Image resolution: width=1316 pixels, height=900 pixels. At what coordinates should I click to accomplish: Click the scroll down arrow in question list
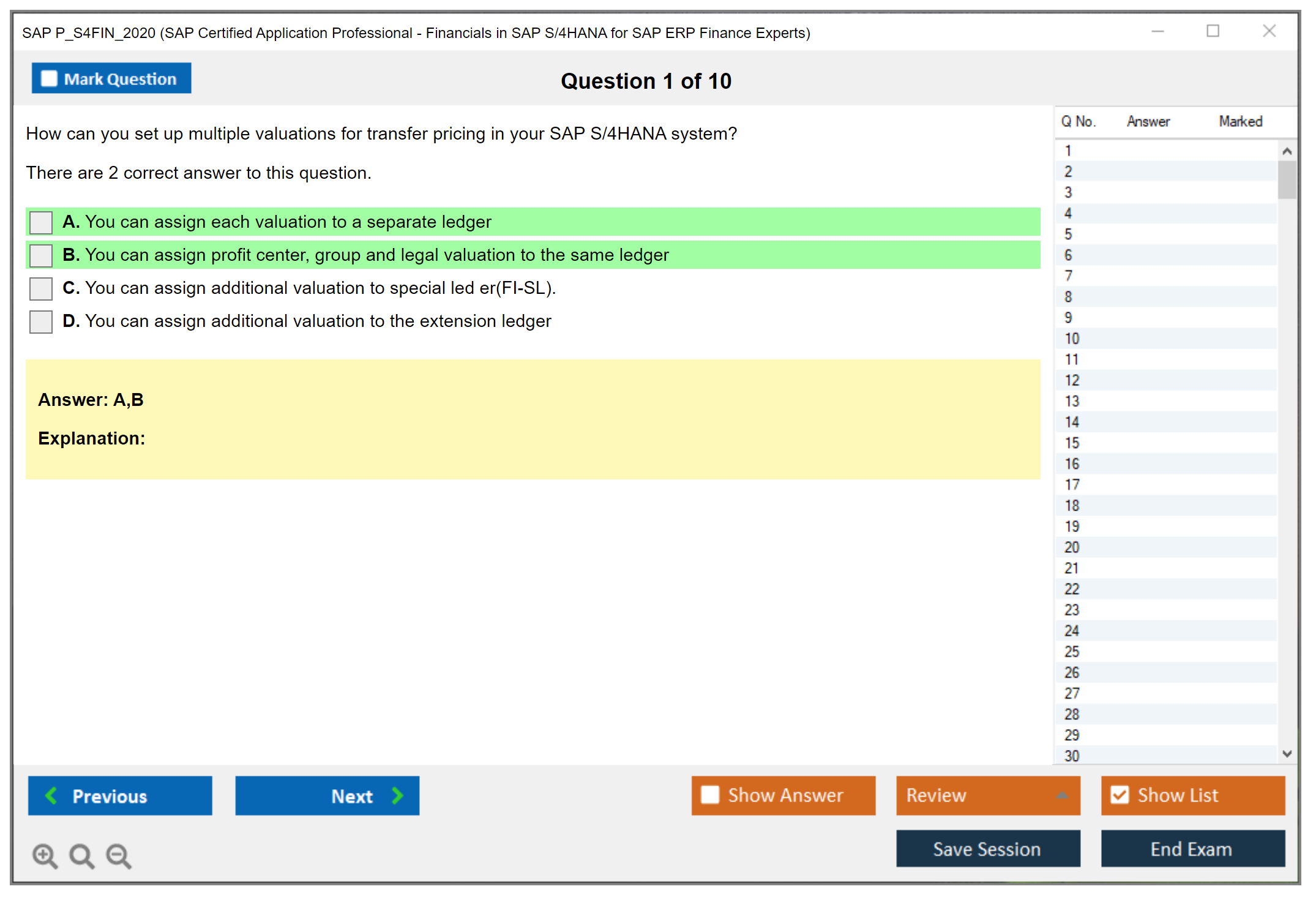[x=1287, y=754]
